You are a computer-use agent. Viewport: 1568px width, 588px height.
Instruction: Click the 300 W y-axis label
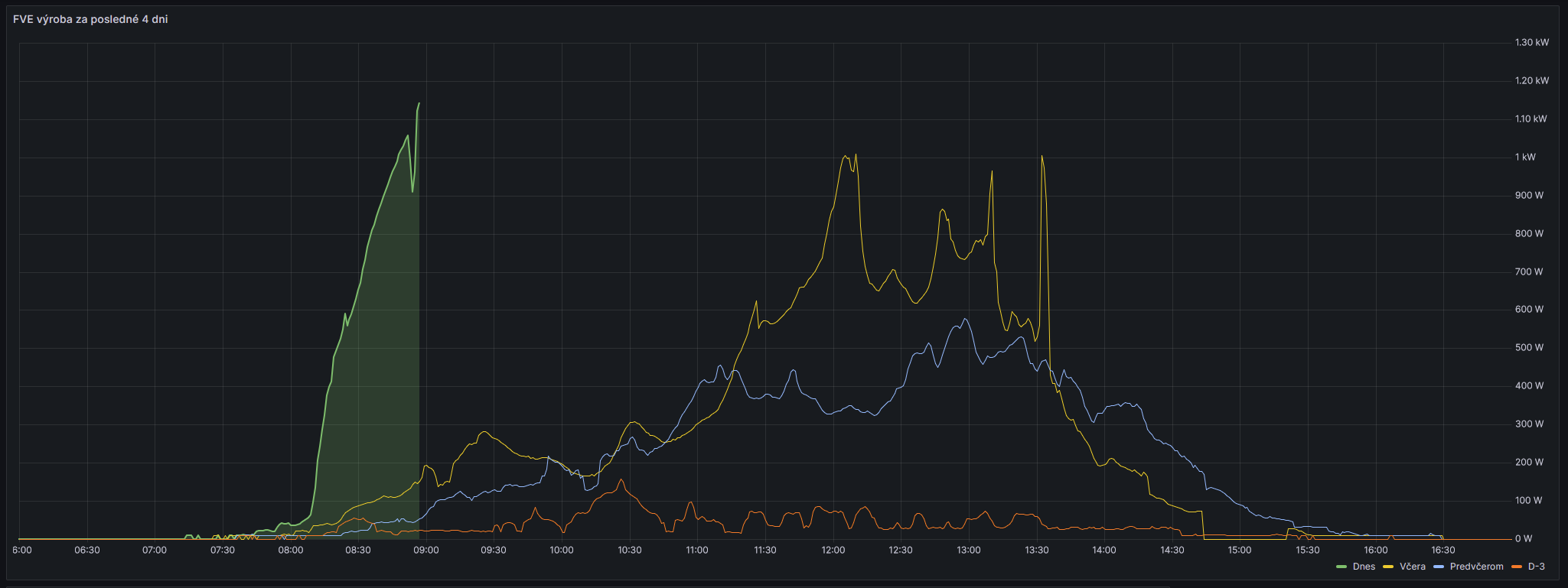click(x=1529, y=424)
